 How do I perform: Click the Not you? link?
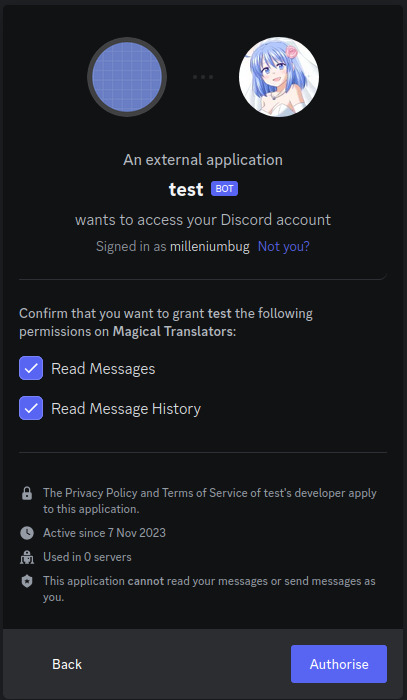pos(284,246)
